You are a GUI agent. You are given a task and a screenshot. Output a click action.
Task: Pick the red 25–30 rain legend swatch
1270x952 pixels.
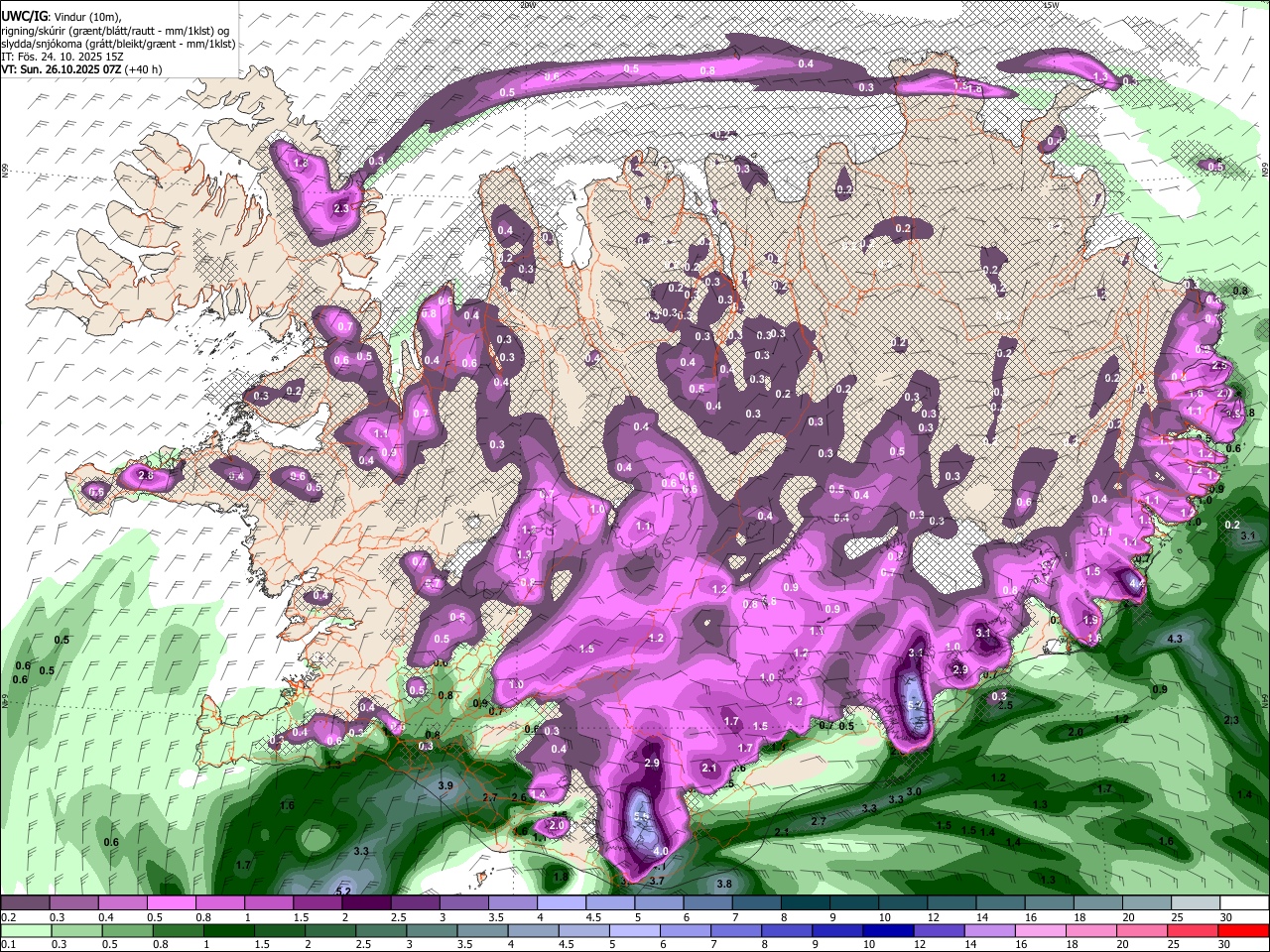1191,931
